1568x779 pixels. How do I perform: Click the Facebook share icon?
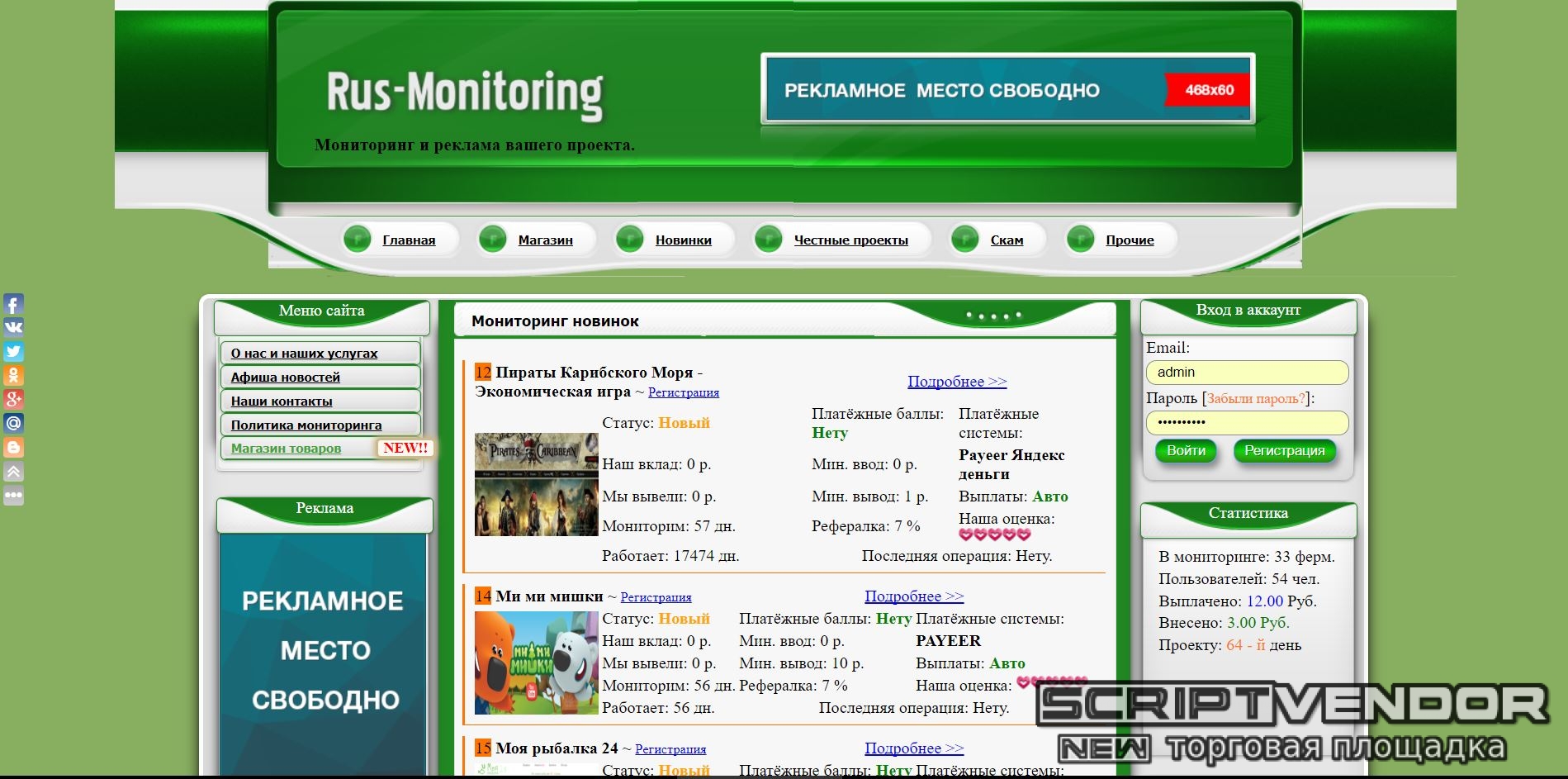[13, 304]
